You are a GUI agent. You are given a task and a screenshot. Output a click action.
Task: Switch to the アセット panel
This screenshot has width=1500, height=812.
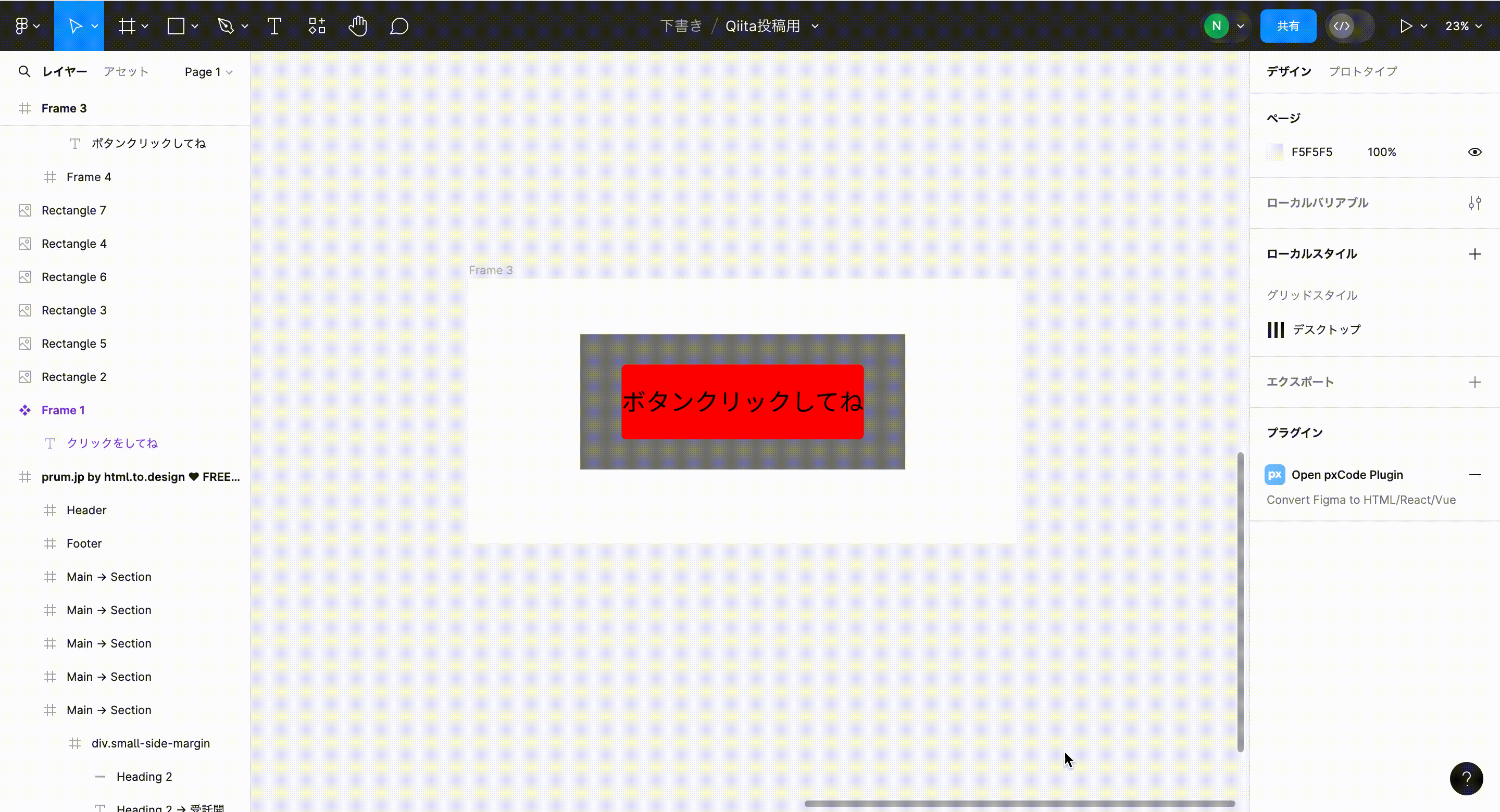126,71
